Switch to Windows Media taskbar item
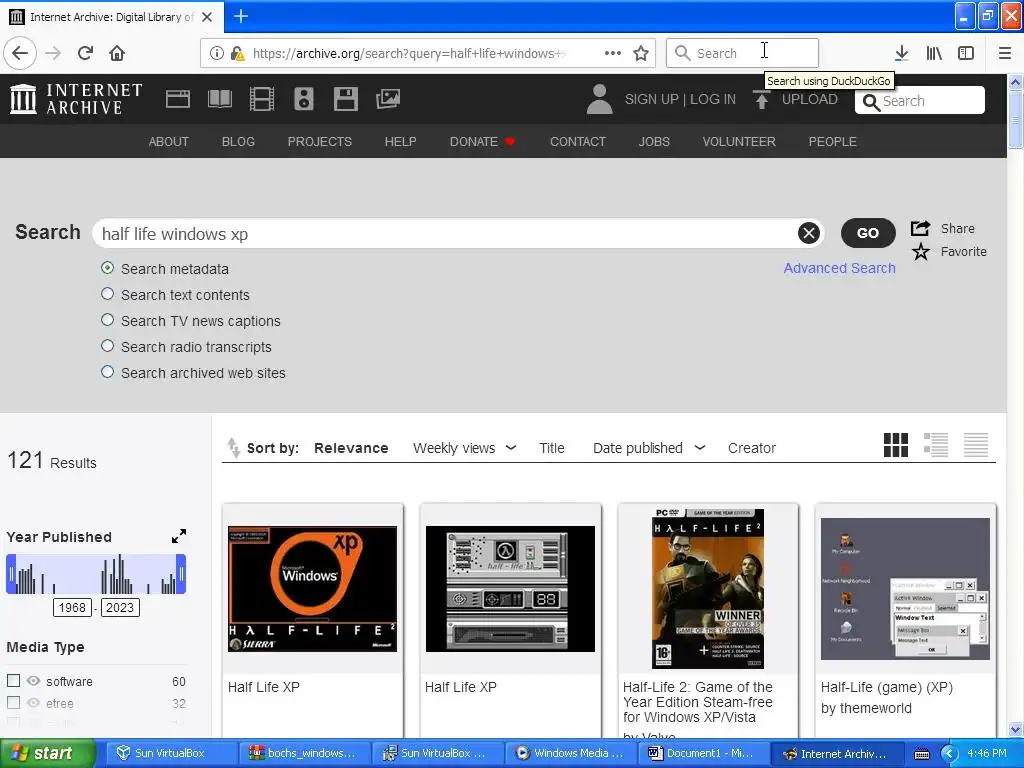This screenshot has height=768, width=1024. (569, 754)
